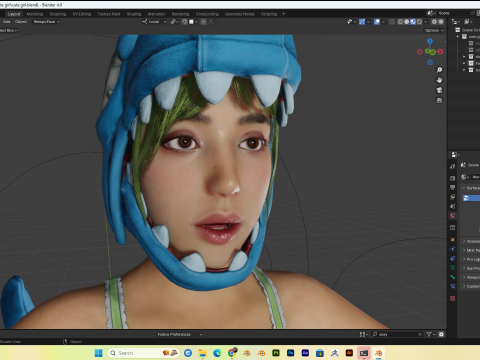480x360 pixels.
Task: Open Google Chrome from the taskbar
Action: pyautogui.click(x=232, y=353)
